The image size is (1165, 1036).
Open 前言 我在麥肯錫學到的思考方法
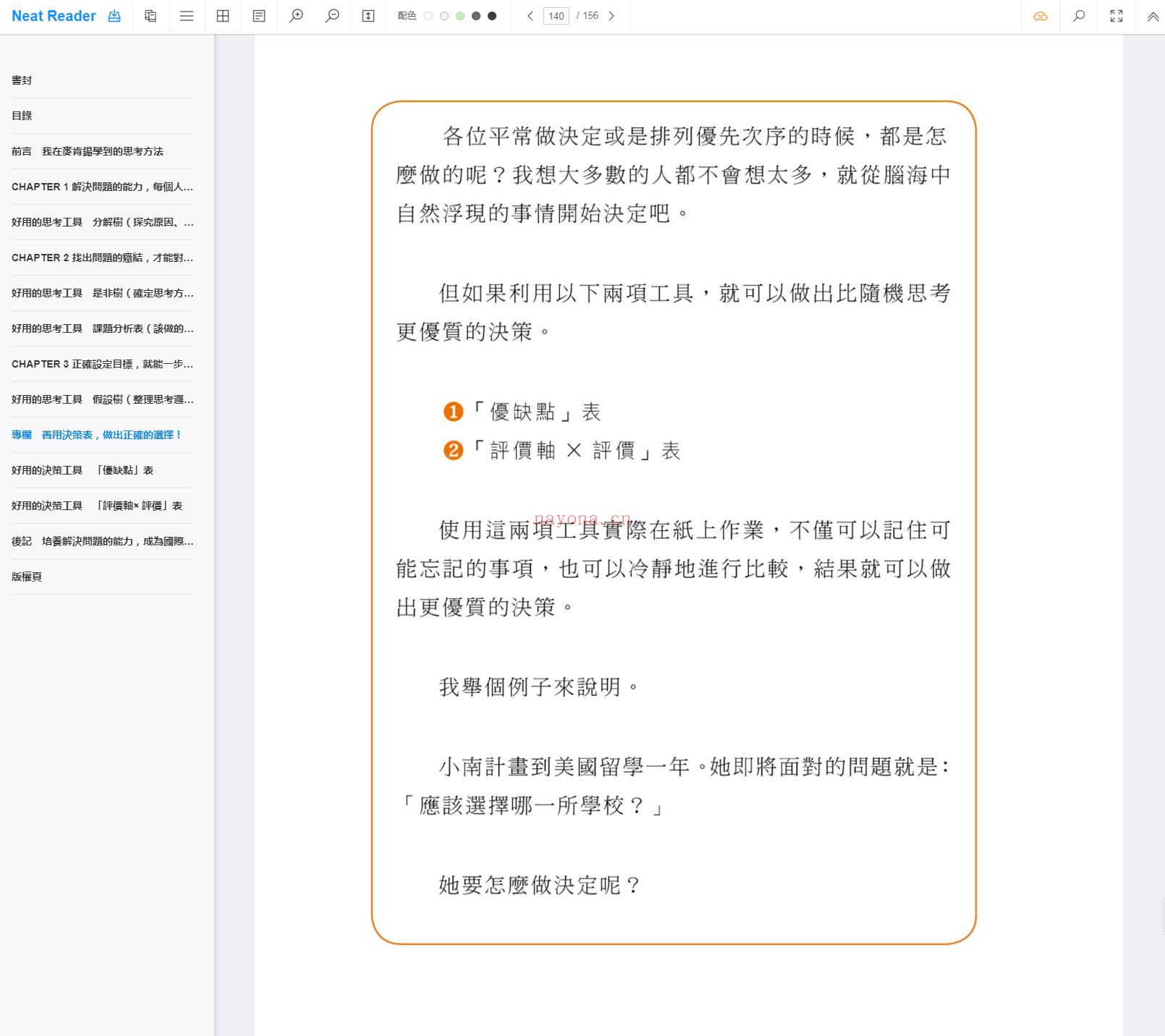[x=103, y=151]
